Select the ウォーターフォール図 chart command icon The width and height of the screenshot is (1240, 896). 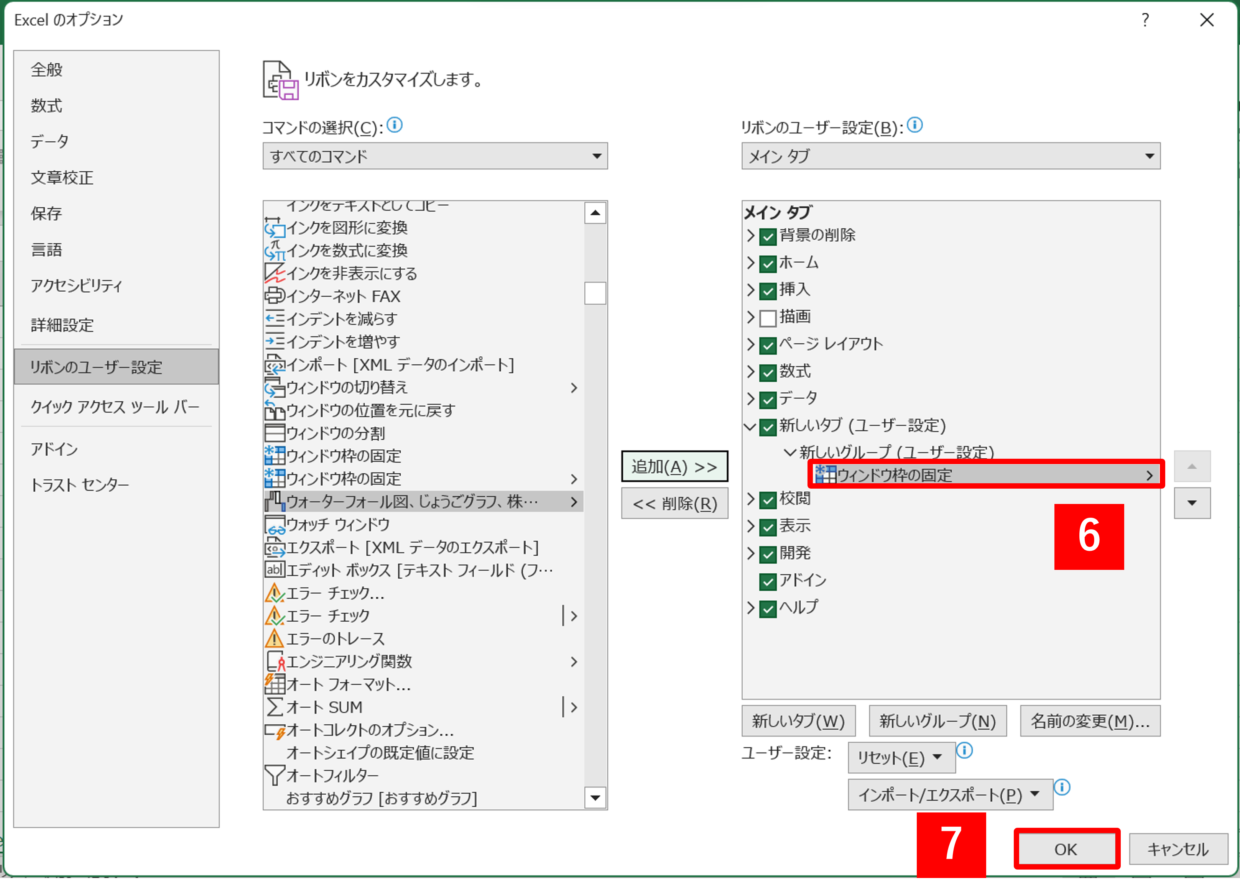pos(275,501)
